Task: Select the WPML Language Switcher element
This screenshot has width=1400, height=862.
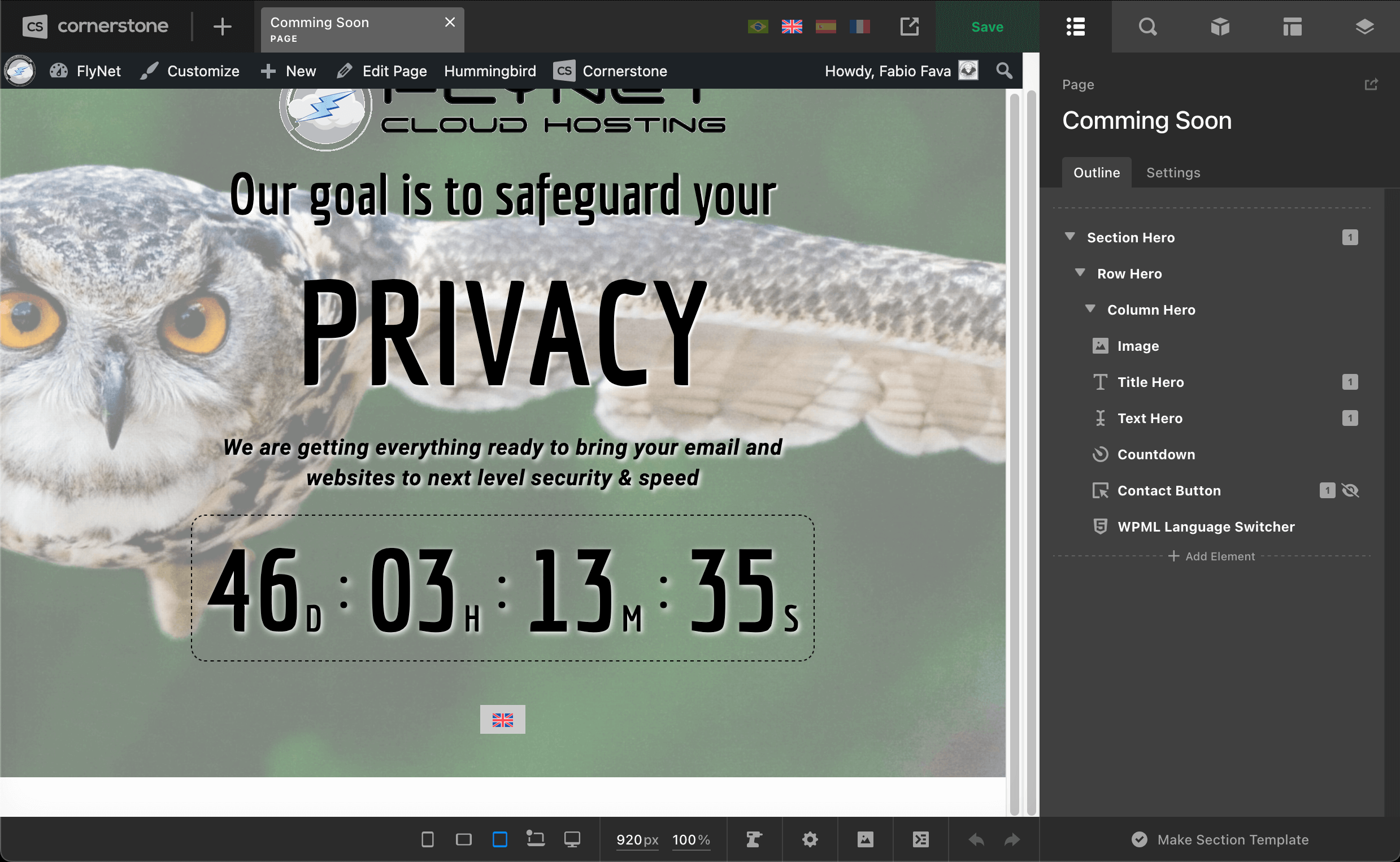Action: [x=1206, y=526]
